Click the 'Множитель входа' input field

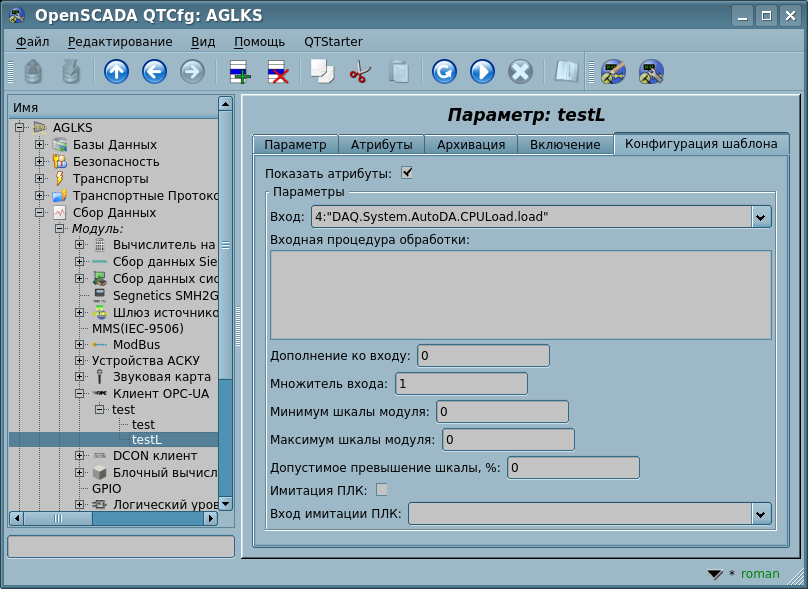click(461, 383)
